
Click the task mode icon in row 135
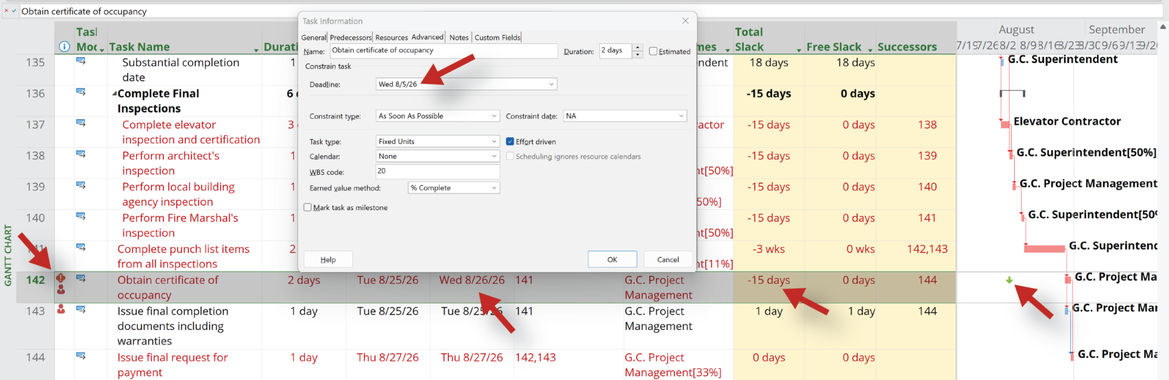81,61
